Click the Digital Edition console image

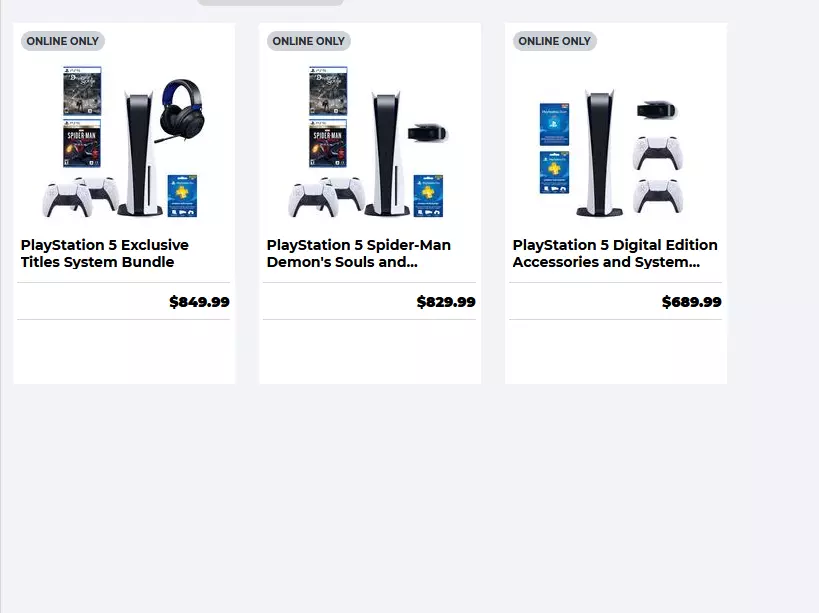point(599,152)
